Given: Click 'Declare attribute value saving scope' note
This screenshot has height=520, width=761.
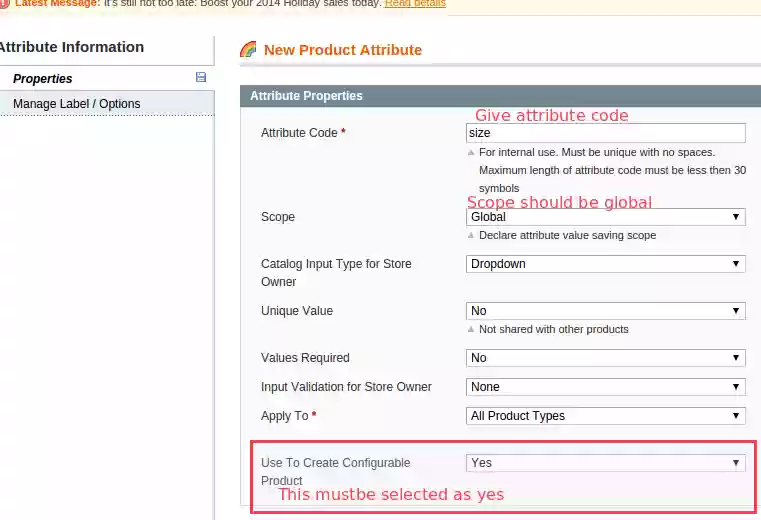Looking at the screenshot, I should tap(567, 235).
